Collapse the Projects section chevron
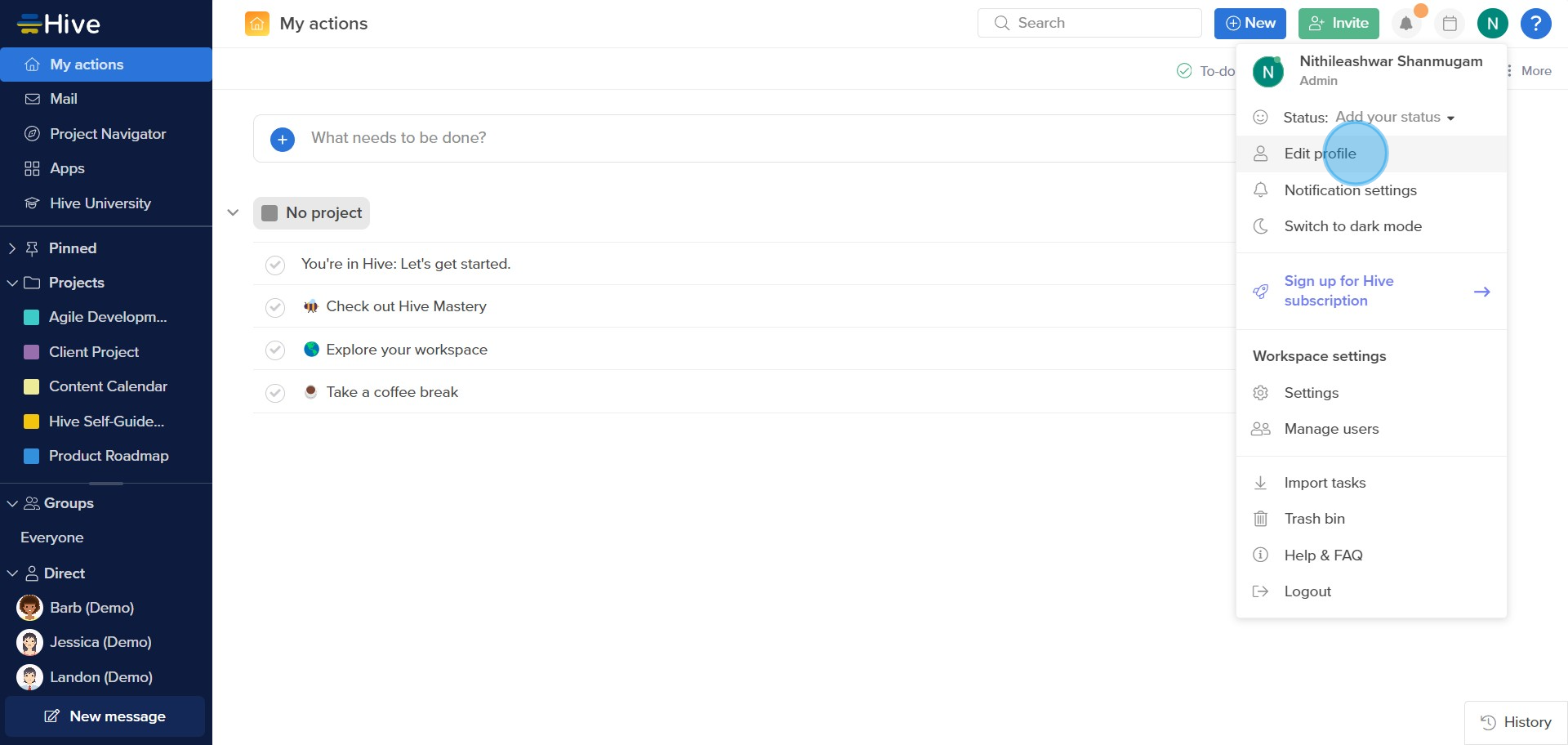The image size is (1568, 745). [x=11, y=283]
